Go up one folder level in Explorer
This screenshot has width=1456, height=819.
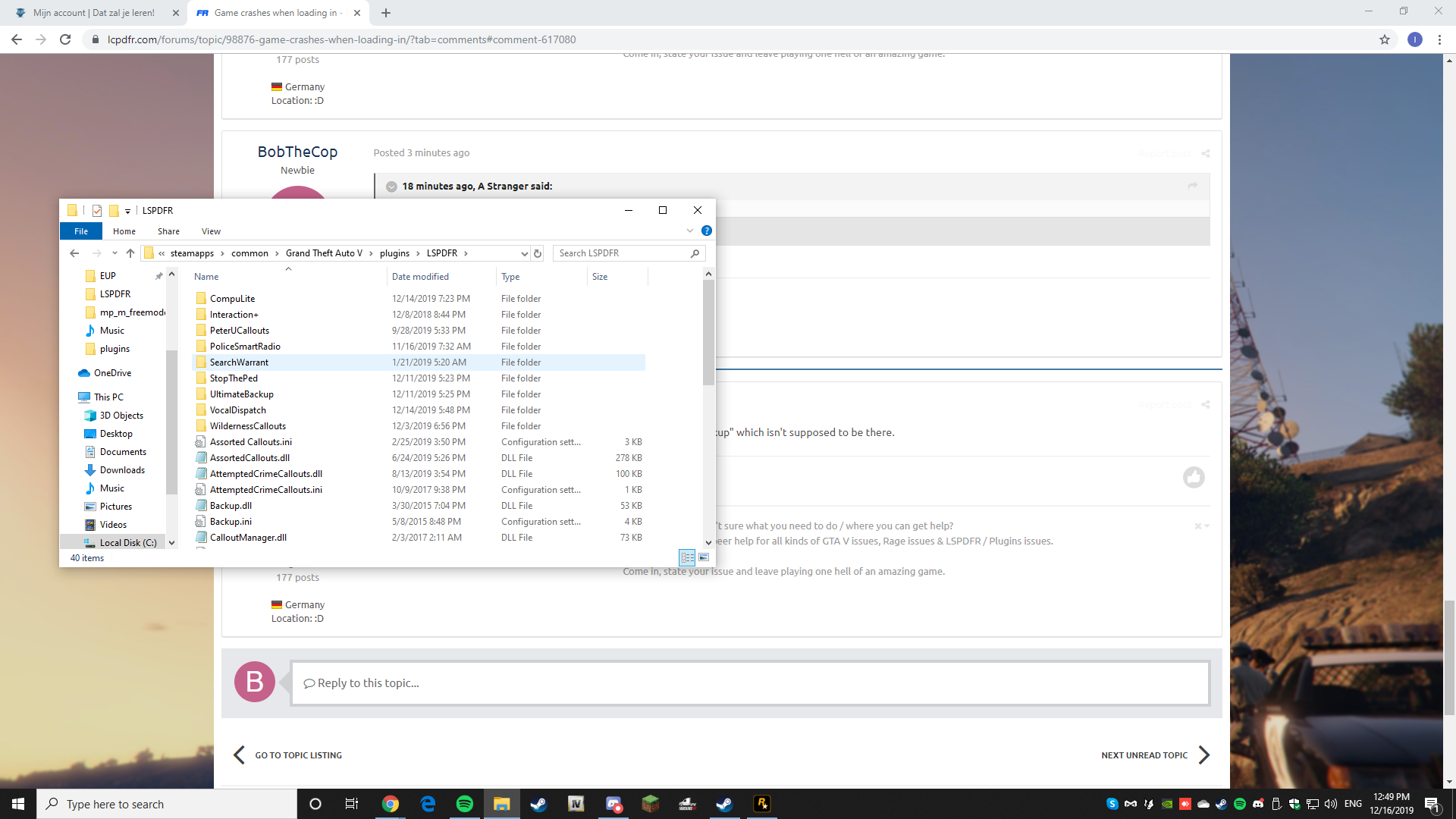tap(130, 253)
